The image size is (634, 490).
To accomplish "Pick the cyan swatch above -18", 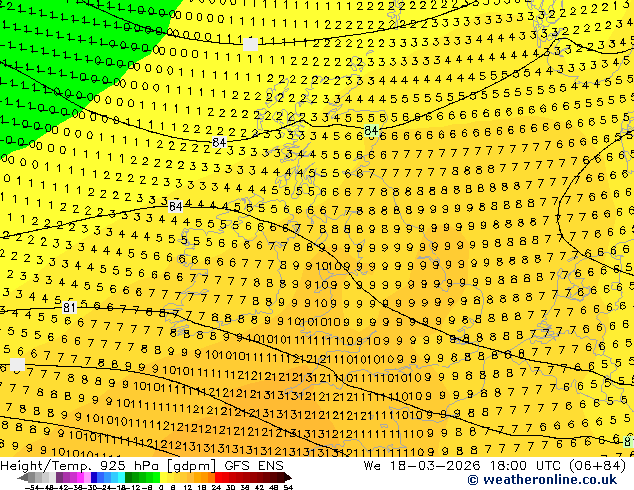I will point(122,478).
